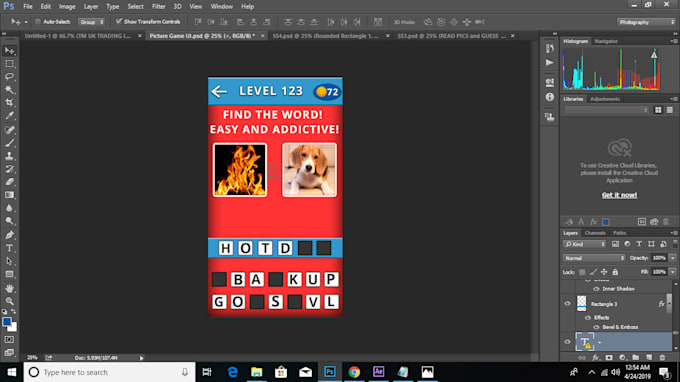
Task: Select the Lasso tool
Action: tap(9, 77)
